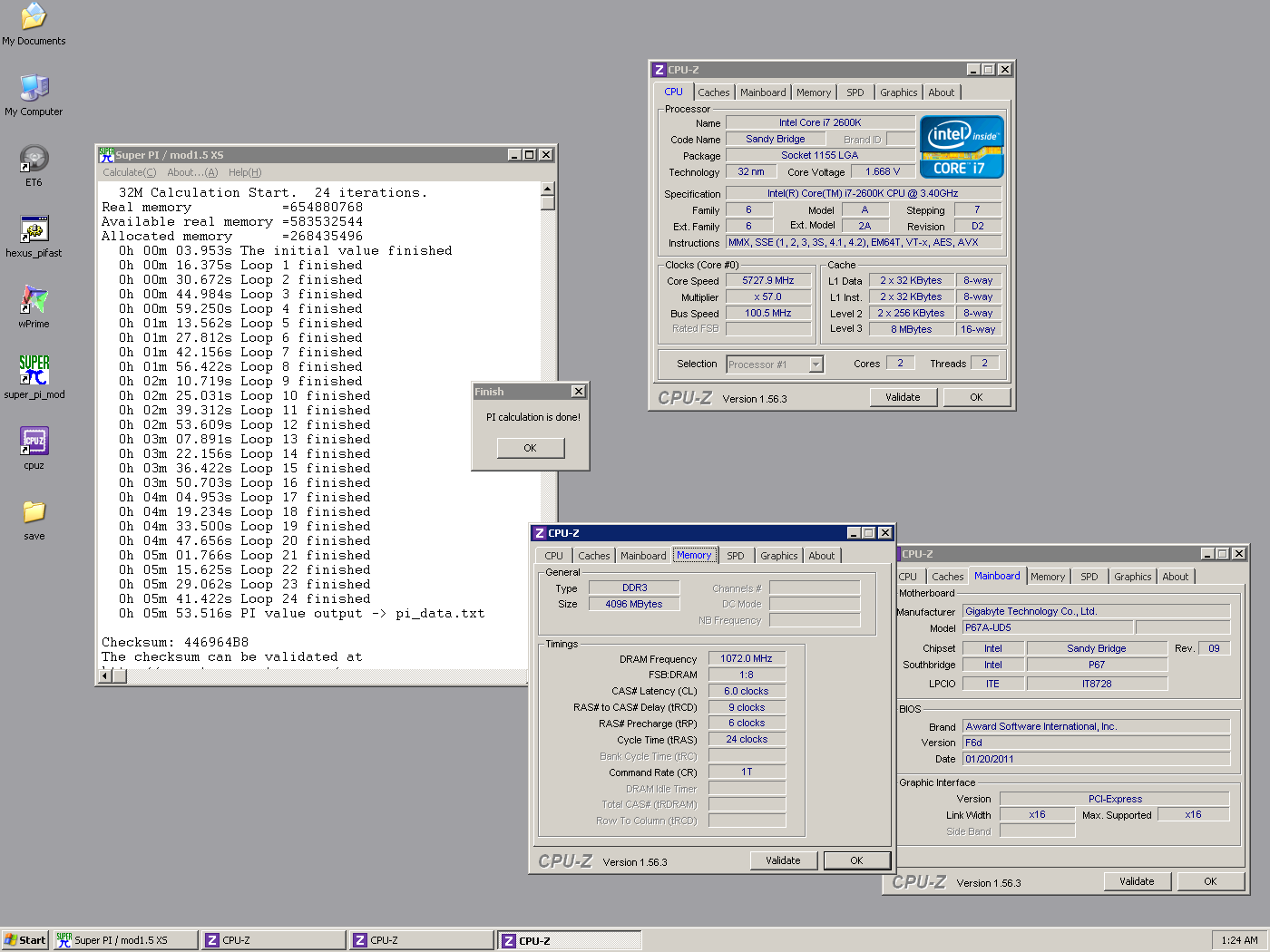Open the My Computer desktop icon
Viewport: 1270px width, 952px height.
coord(34,95)
